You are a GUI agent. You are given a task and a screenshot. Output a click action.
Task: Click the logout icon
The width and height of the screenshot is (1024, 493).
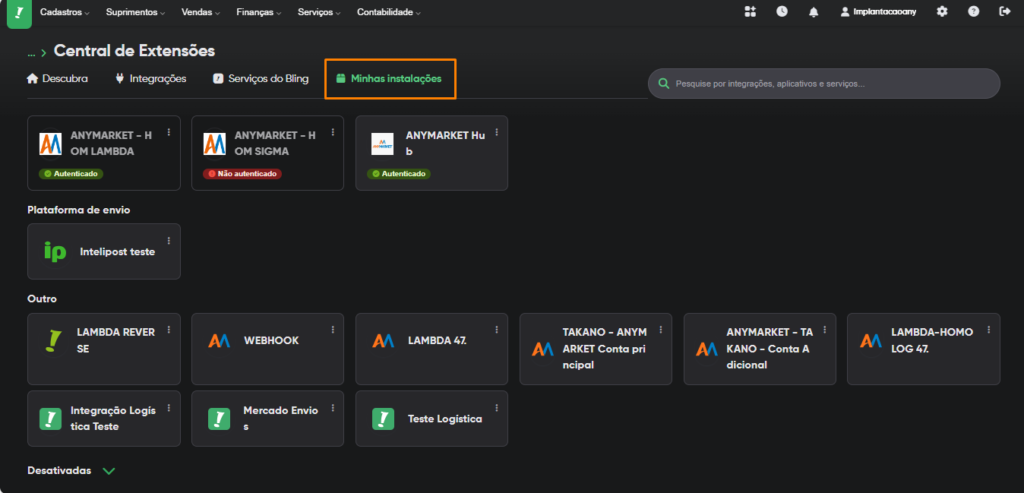coord(1004,12)
